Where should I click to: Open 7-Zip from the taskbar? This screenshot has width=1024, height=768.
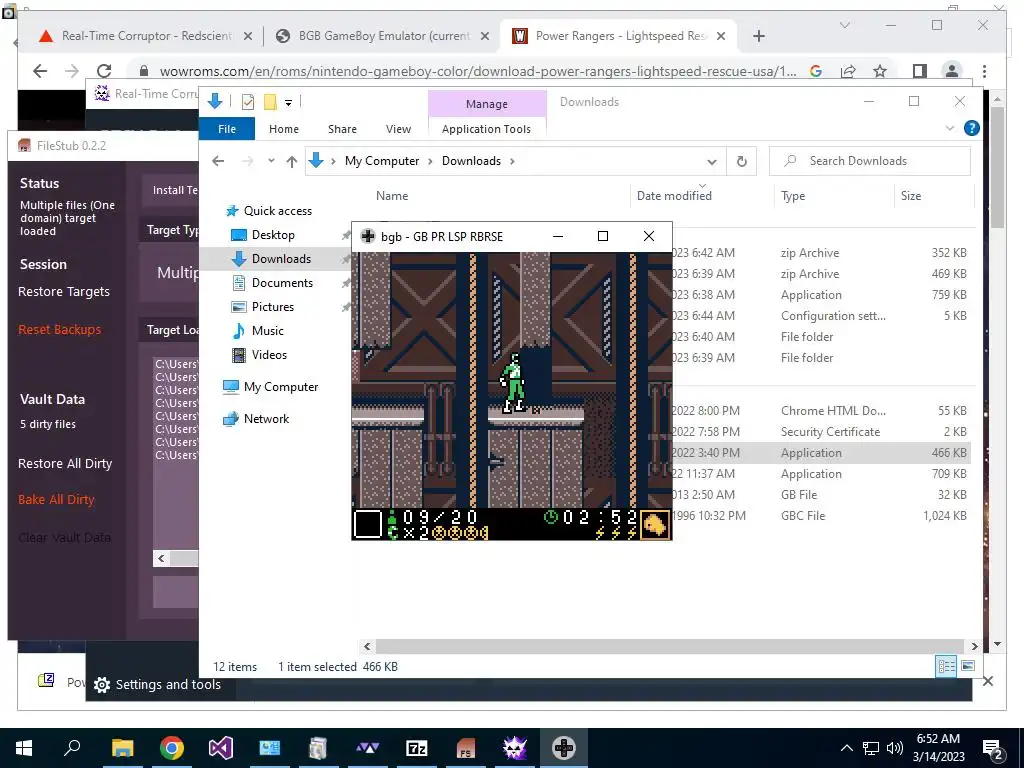417,748
